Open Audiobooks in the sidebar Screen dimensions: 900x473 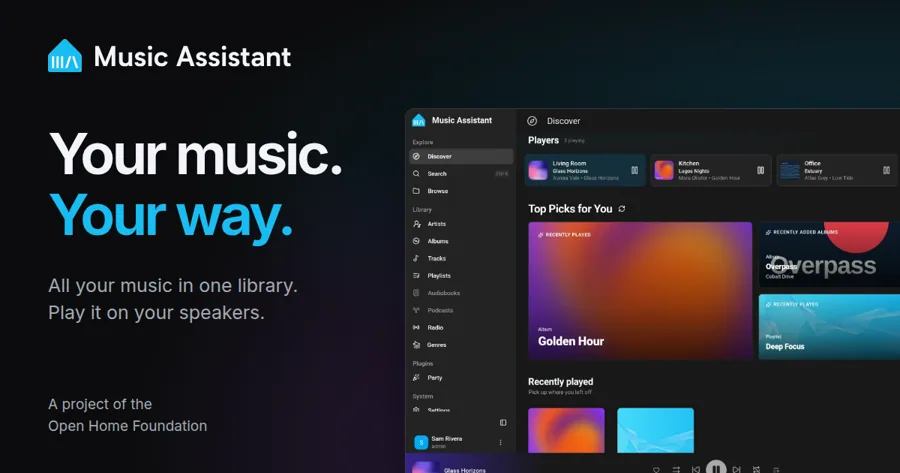(x=461, y=293)
